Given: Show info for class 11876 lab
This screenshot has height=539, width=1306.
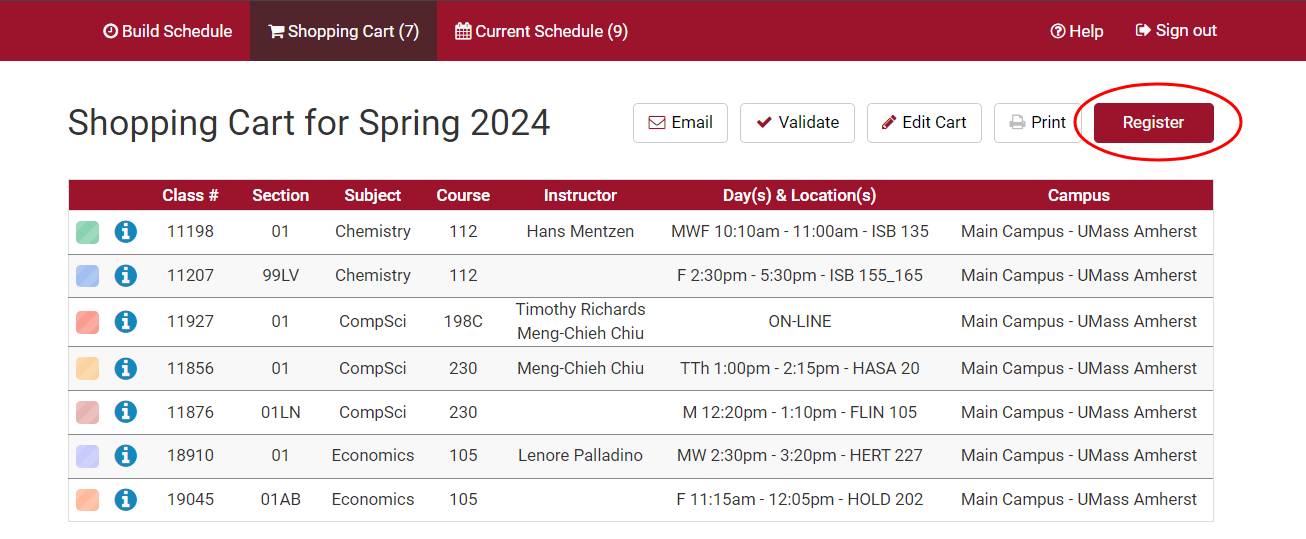Looking at the screenshot, I should pos(125,412).
